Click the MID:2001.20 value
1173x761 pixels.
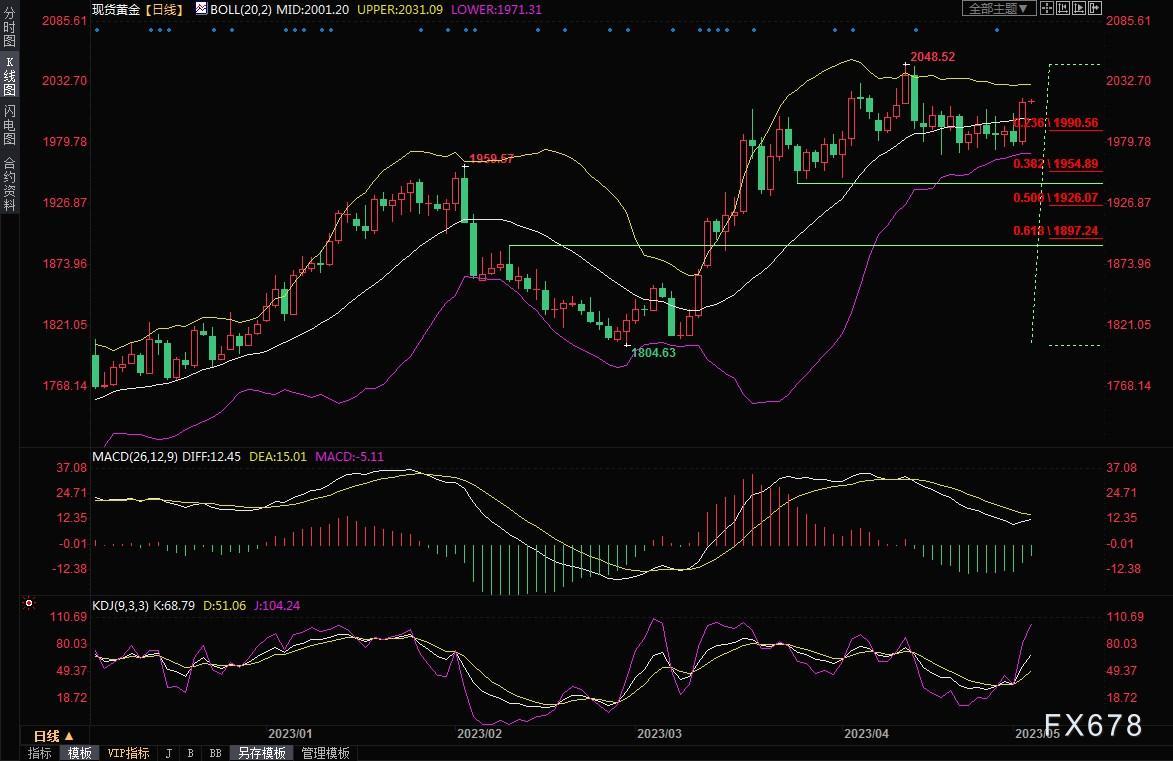[x=313, y=10]
